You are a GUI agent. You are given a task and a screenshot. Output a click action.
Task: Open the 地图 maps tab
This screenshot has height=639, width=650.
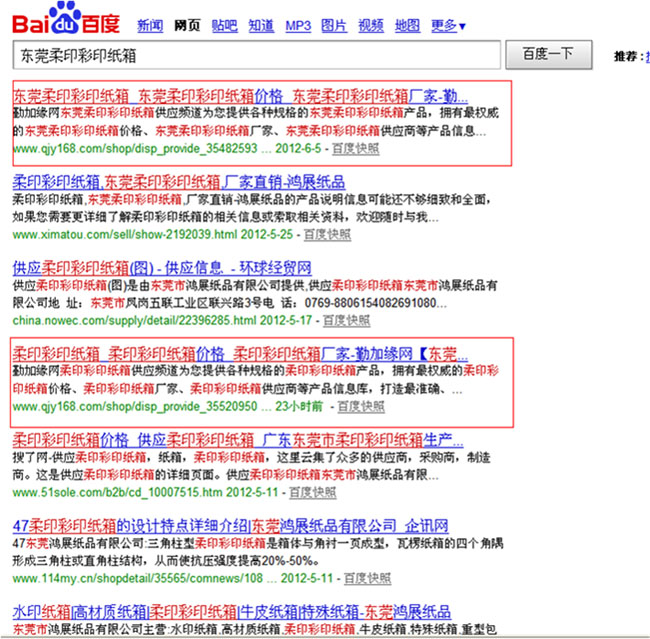(x=407, y=26)
